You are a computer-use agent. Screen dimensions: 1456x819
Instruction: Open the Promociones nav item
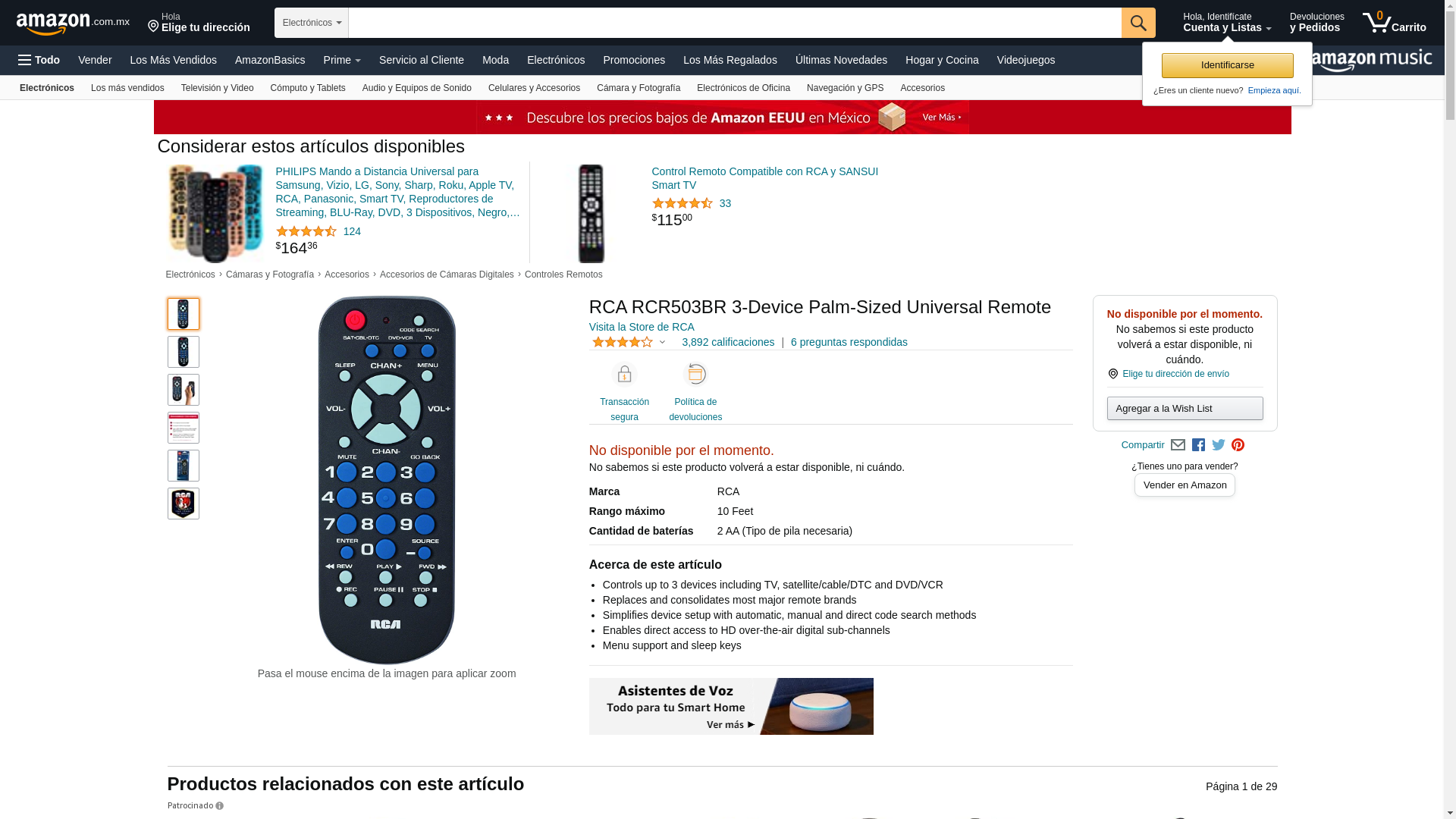point(634,60)
